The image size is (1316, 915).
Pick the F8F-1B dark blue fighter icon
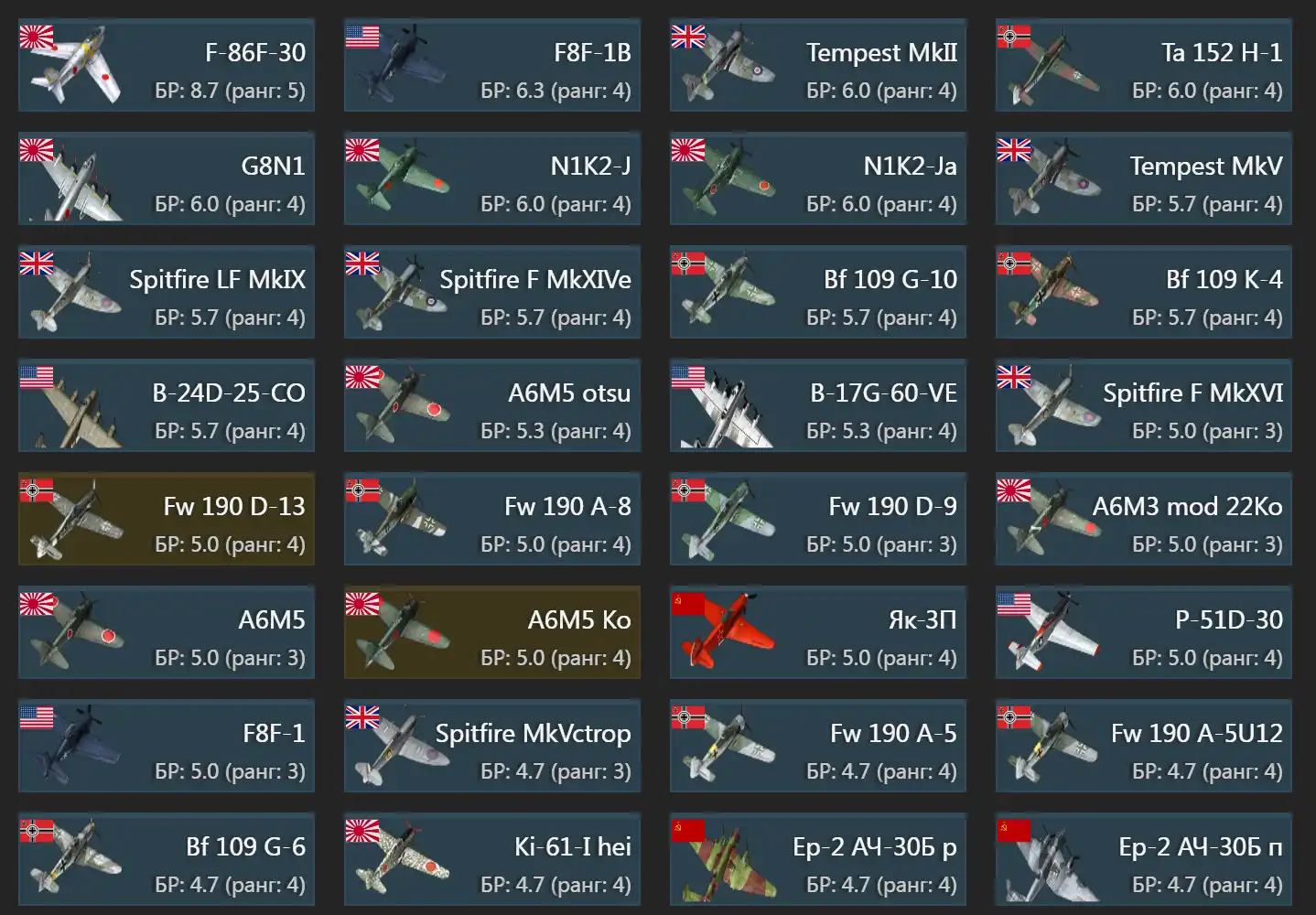coord(401,66)
